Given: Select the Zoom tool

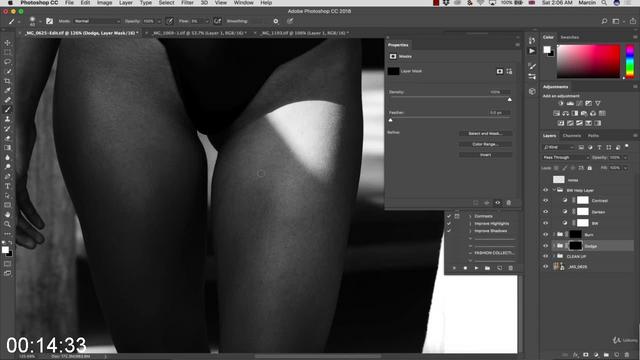Looking at the screenshot, I should tap(7, 224).
